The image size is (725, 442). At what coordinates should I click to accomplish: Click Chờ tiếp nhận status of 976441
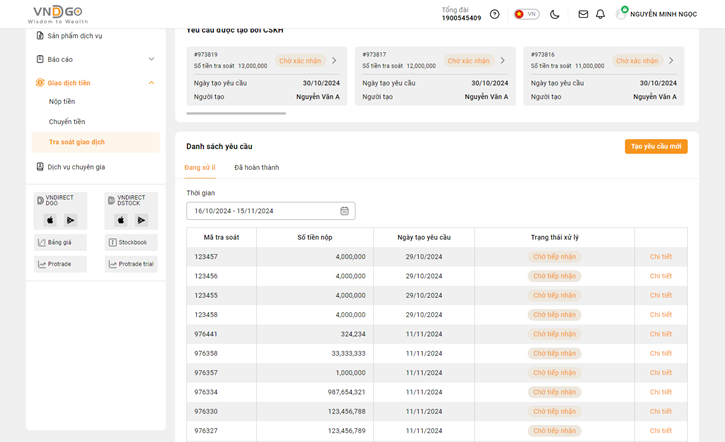[x=554, y=334]
